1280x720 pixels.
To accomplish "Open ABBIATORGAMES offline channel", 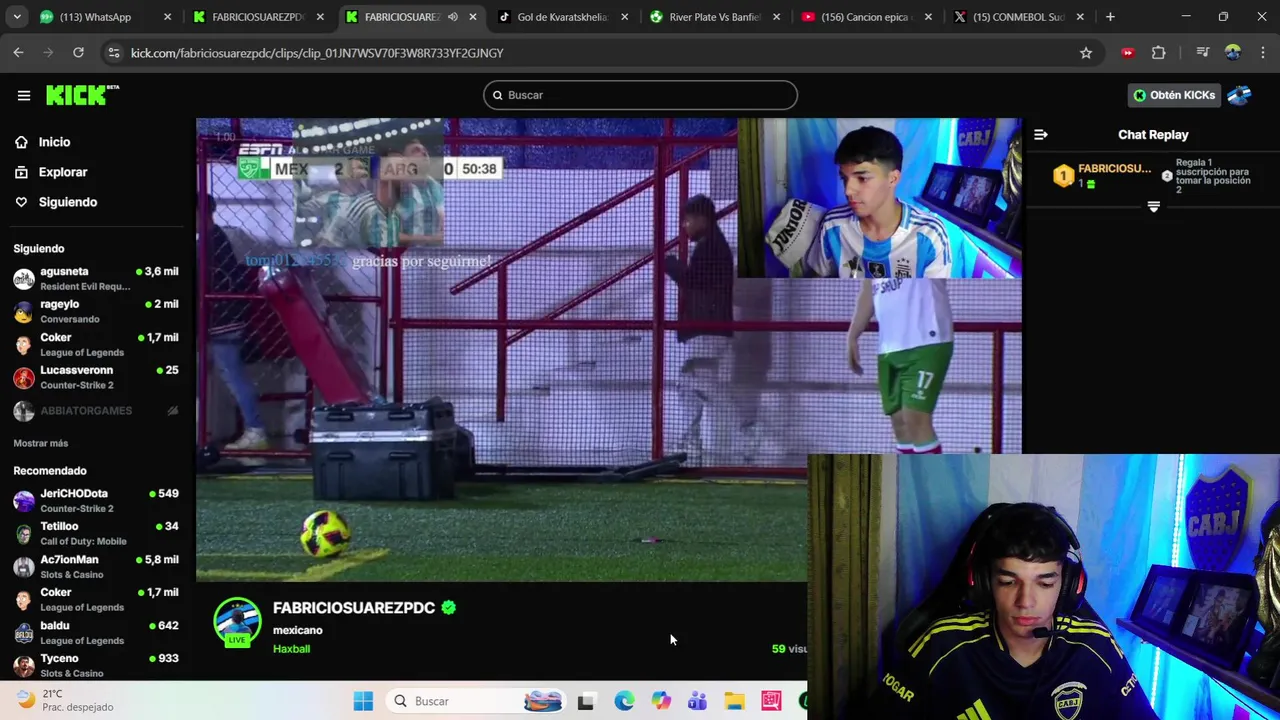I will click(x=96, y=411).
